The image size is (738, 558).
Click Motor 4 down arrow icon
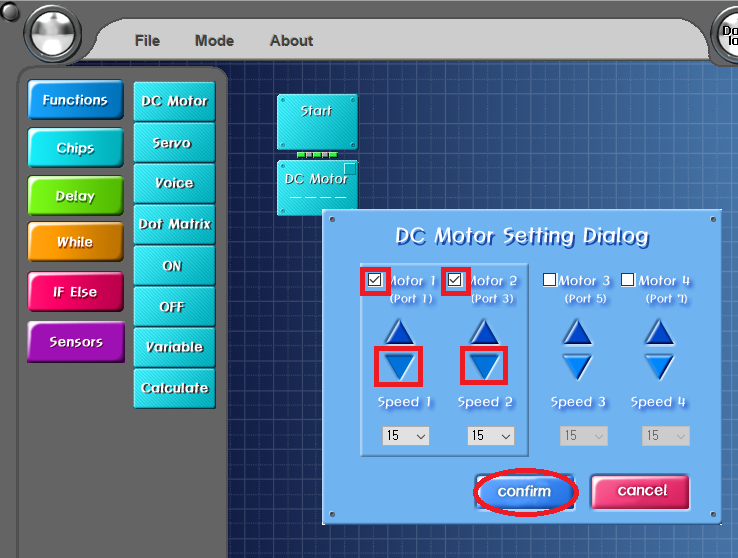click(x=659, y=367)
